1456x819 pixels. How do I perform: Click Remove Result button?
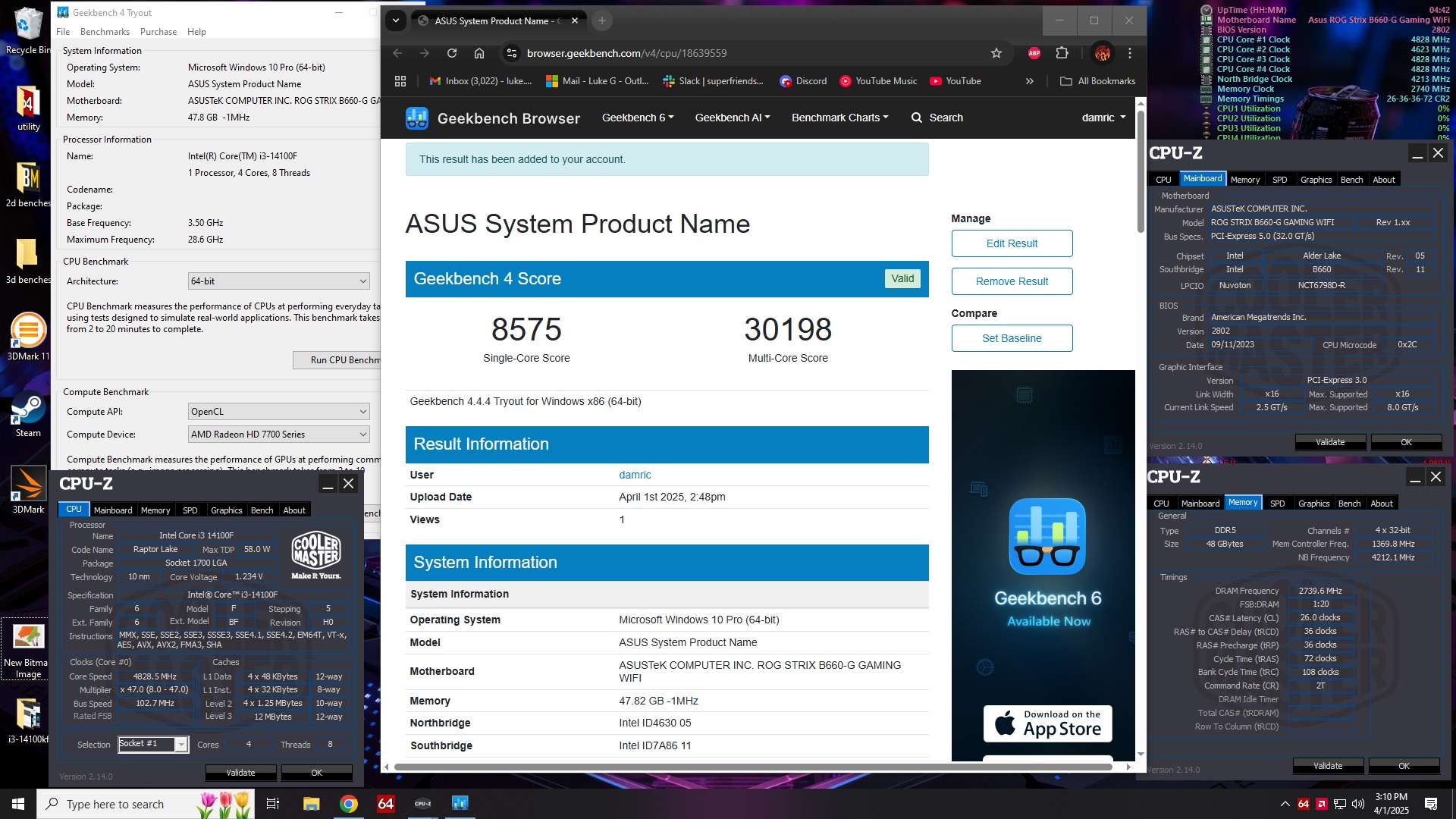coord(1012,281)
